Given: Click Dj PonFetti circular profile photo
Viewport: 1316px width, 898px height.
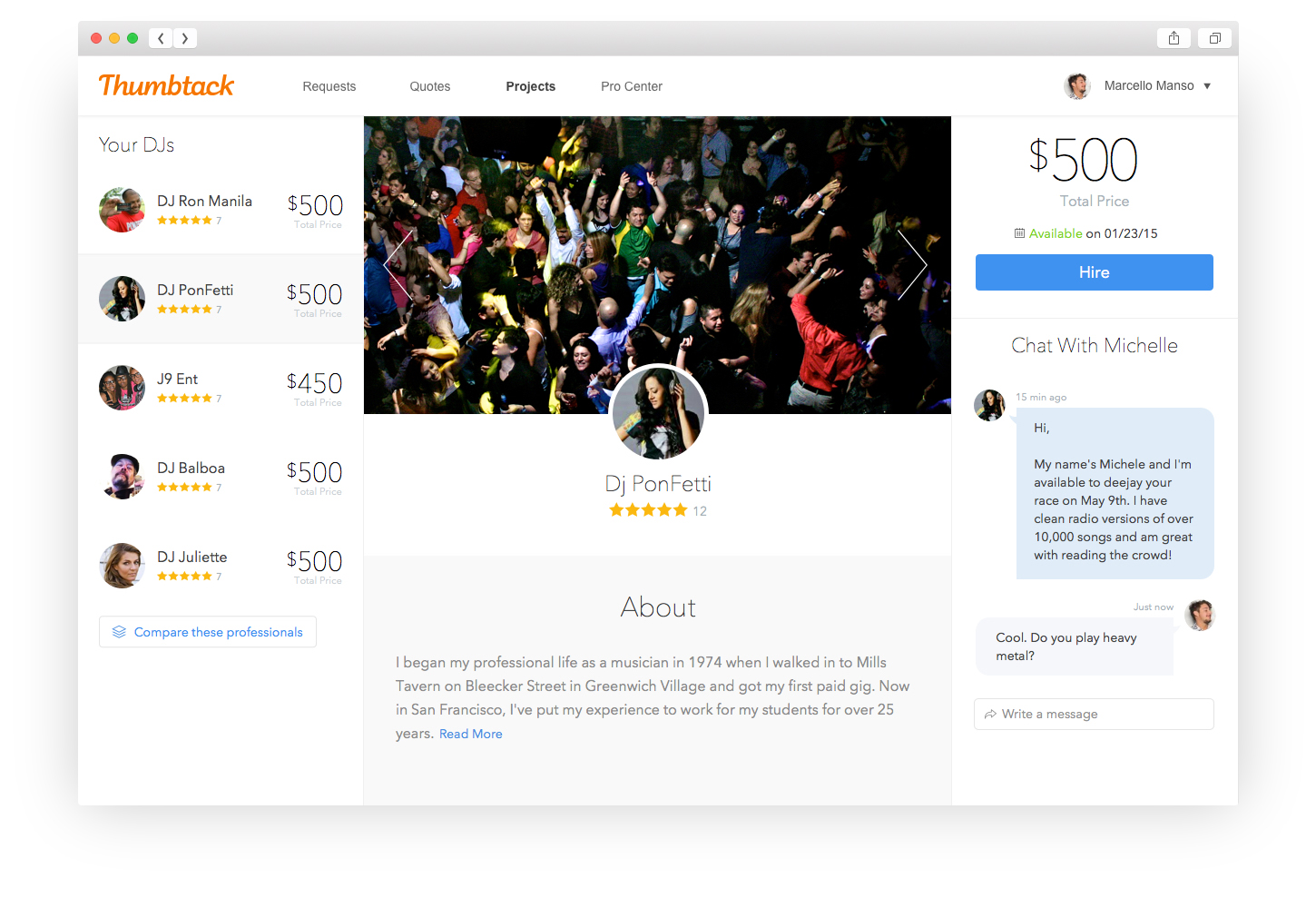Looking at the screenshot, I should tap(658, 413).
